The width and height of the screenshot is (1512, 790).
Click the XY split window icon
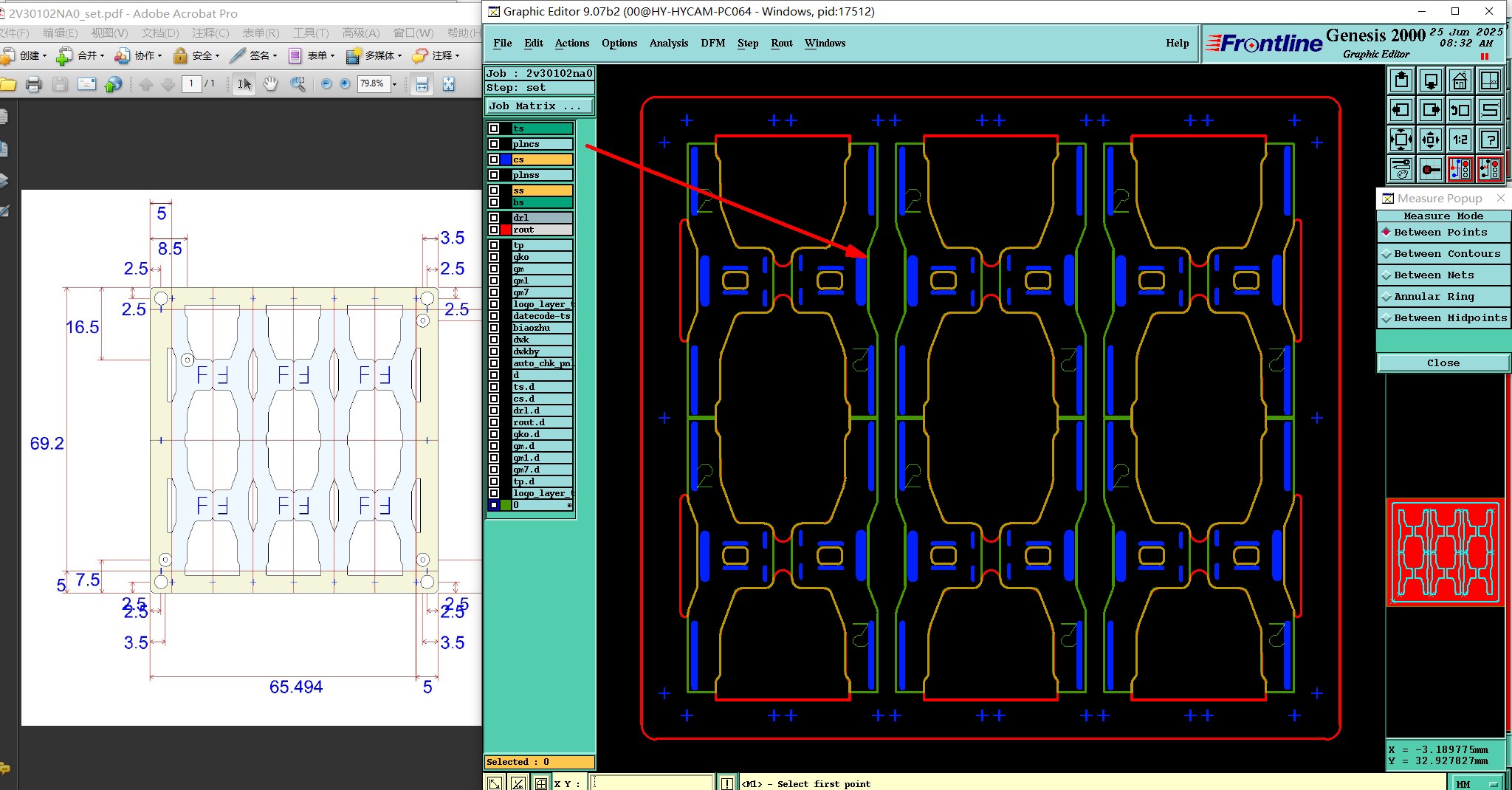pos(1490,80)
